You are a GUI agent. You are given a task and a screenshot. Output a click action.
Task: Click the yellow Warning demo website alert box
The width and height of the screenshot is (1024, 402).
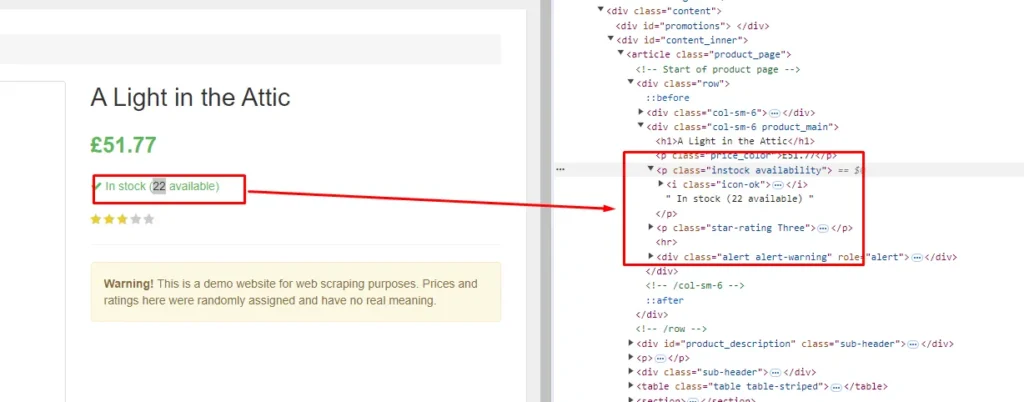295,292
